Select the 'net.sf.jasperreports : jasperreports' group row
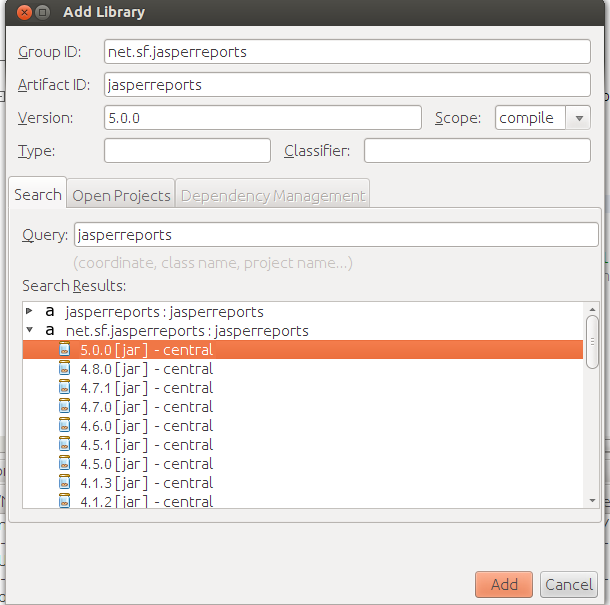 click(303, 331)
